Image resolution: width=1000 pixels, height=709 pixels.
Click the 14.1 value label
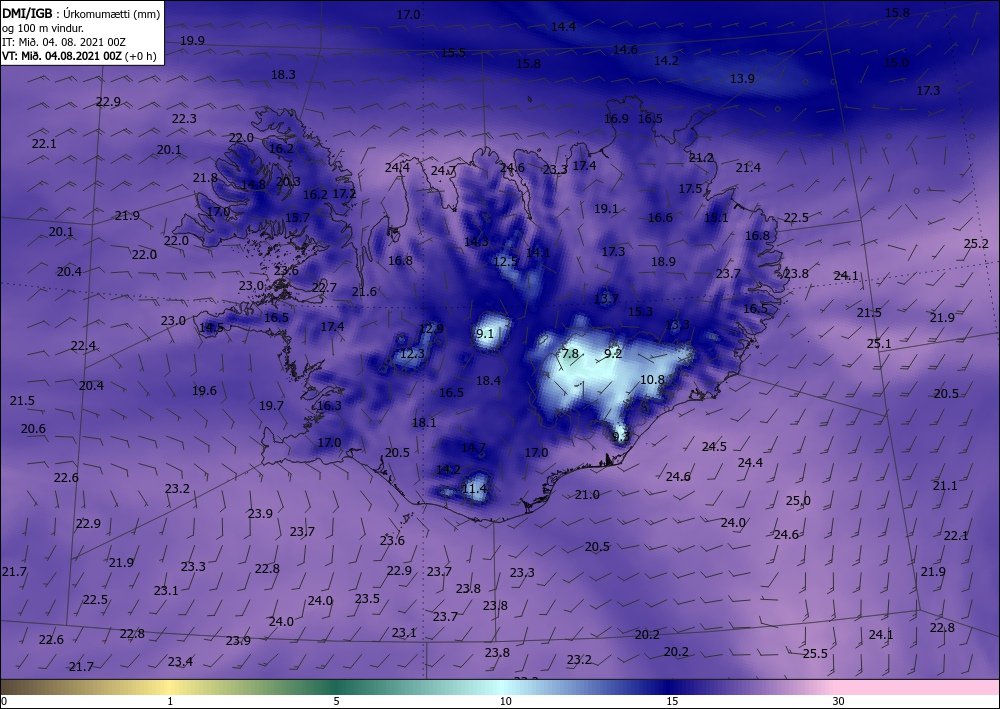click(x=538, y=252)
